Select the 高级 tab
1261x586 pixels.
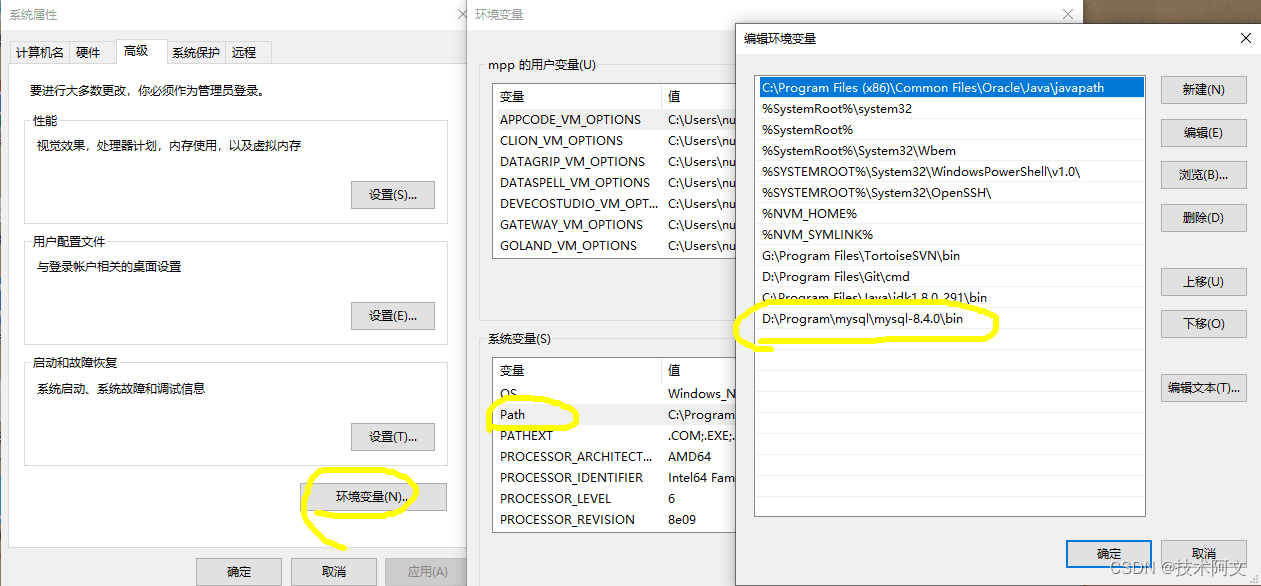point(136,51)
